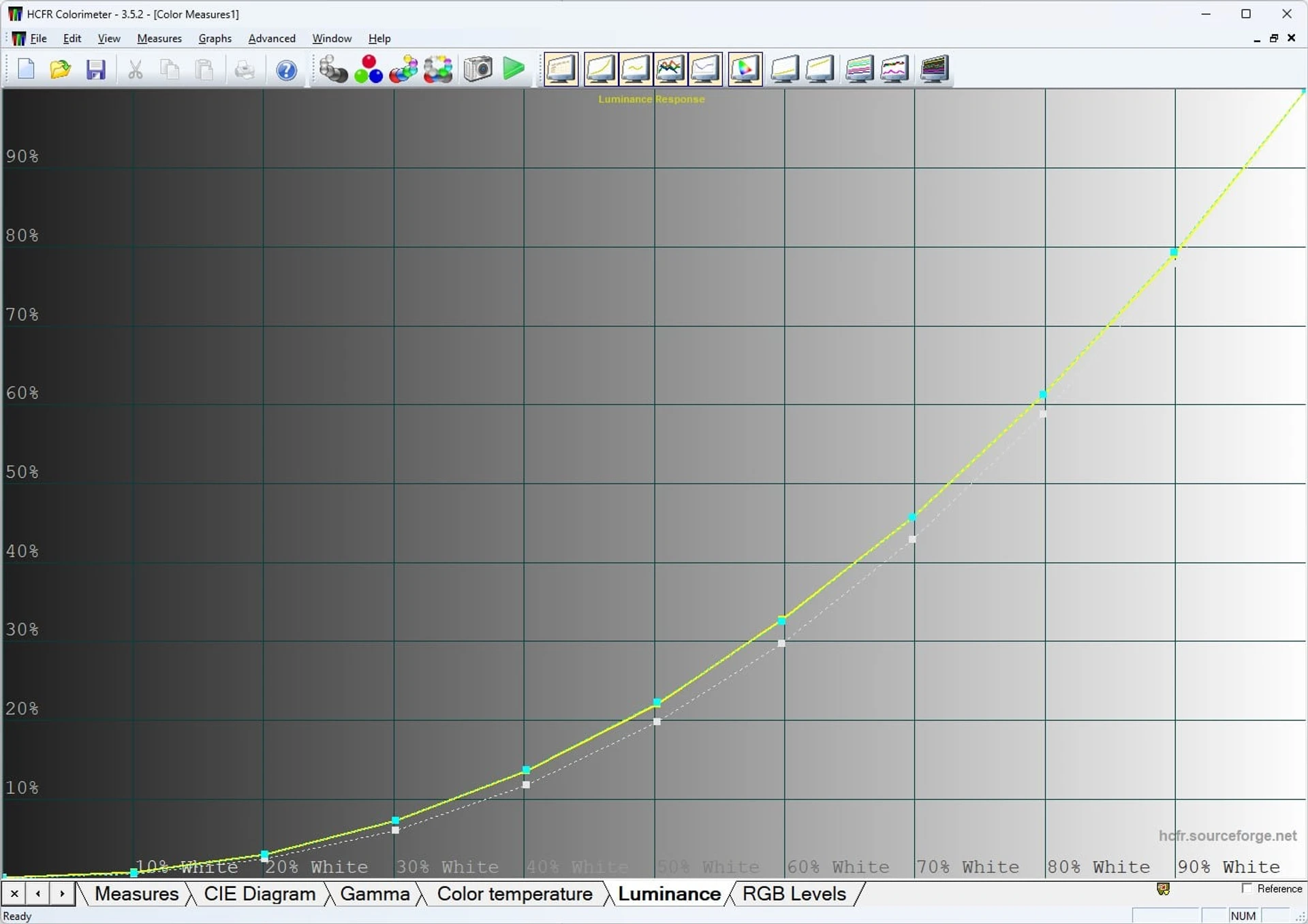Open help with the blue question mark

[286, 69]
